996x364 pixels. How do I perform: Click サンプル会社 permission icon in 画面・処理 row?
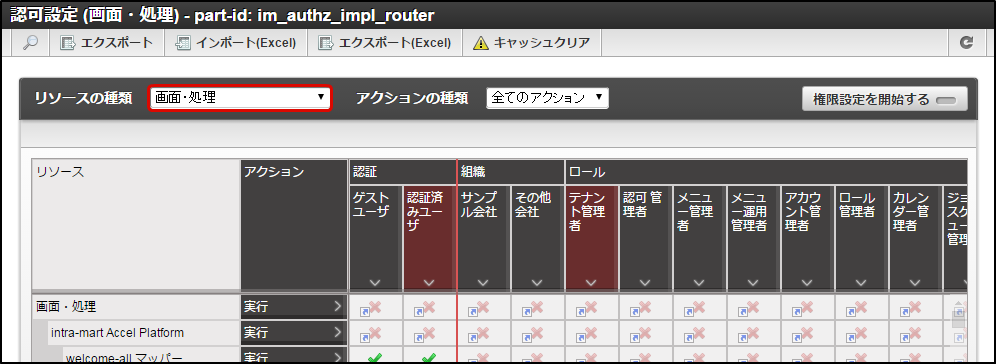[478, 308]
